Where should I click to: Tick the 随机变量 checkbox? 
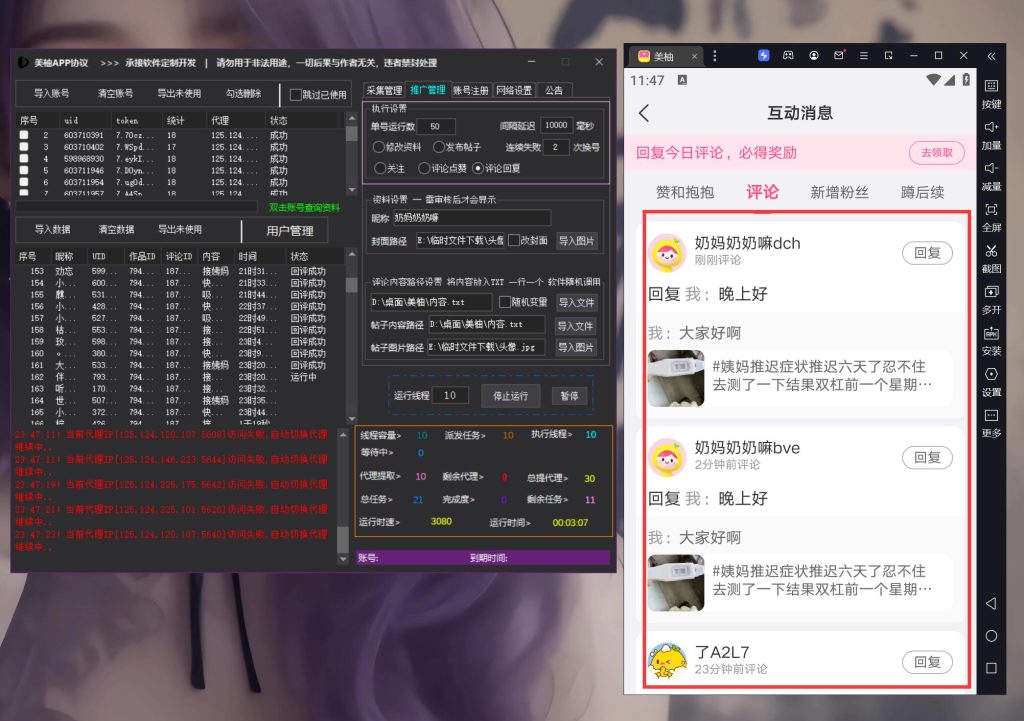503,302
